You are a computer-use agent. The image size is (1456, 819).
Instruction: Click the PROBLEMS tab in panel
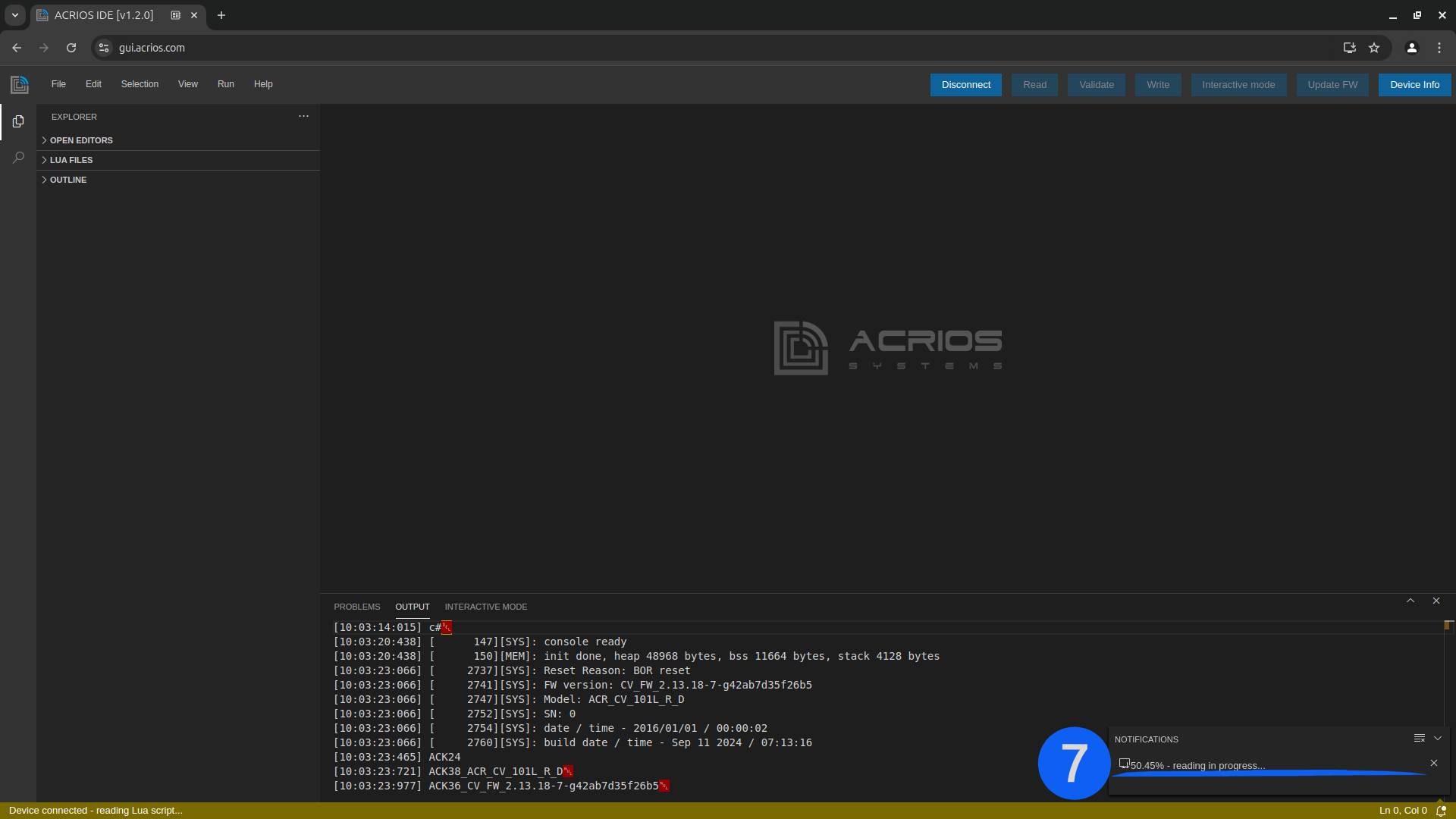click(x=357, y=606)
